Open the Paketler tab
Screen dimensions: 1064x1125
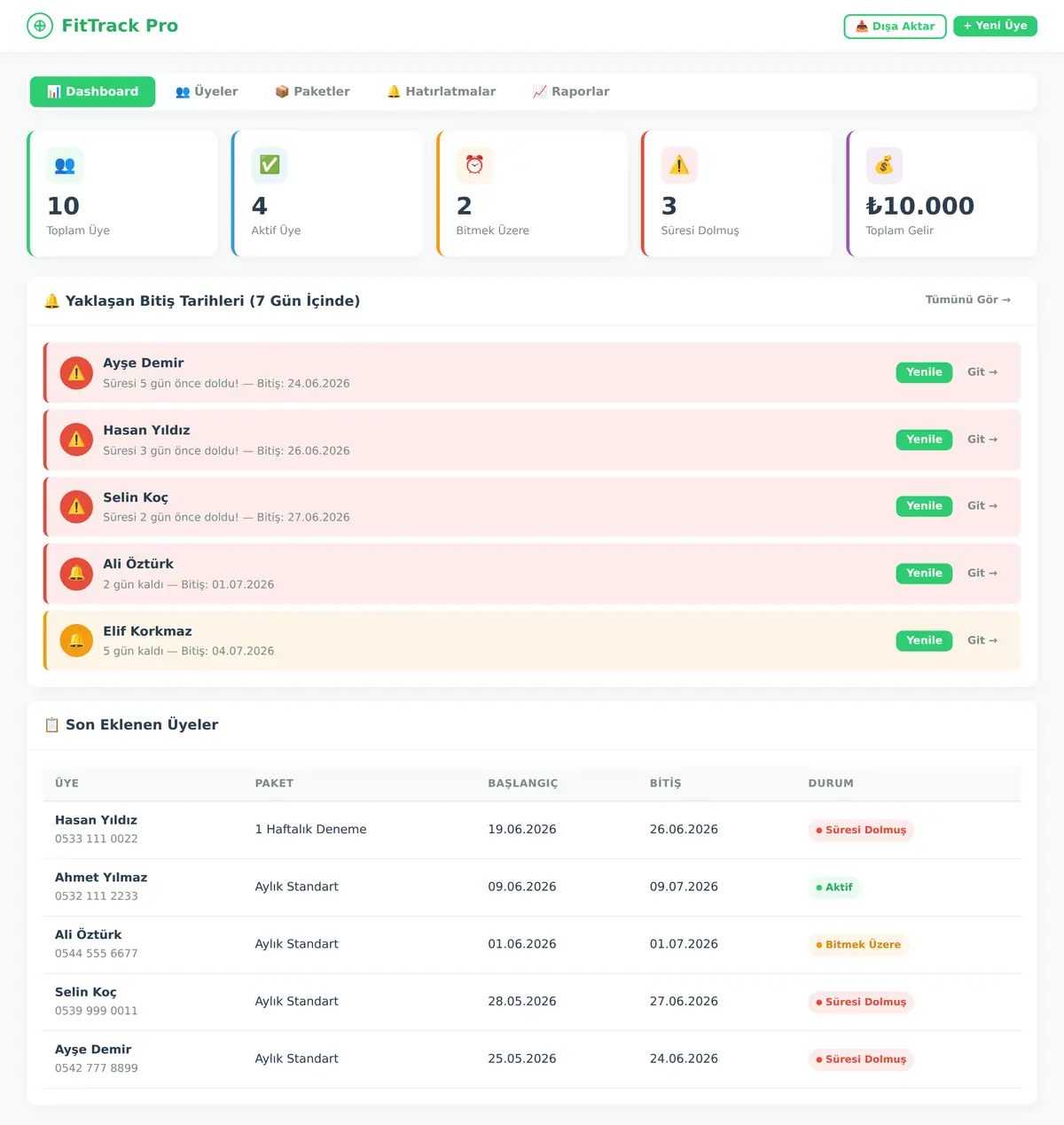[312, 91]
